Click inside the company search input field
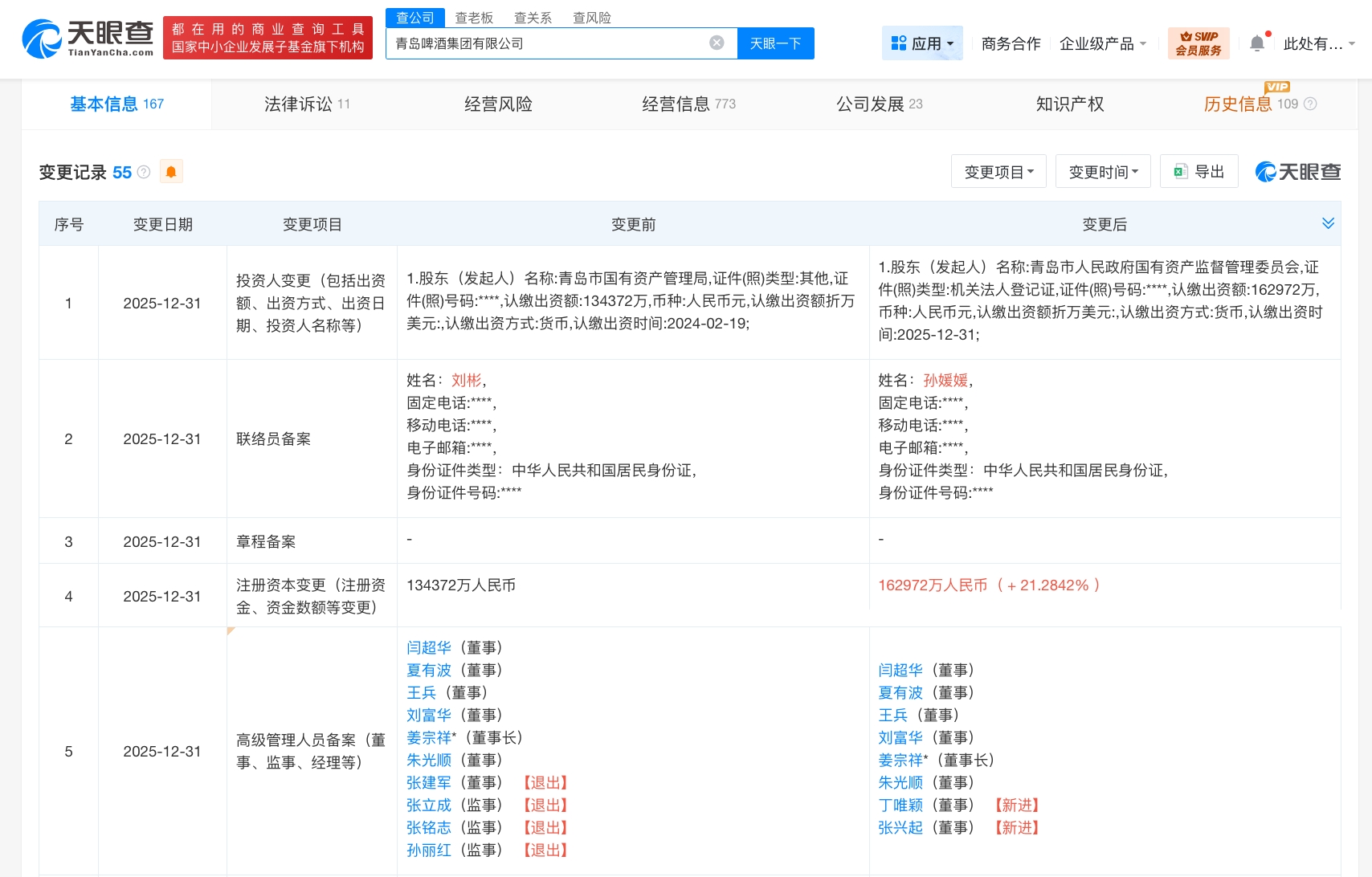This screenshot has width=1372, height=877. click(554, 43)
